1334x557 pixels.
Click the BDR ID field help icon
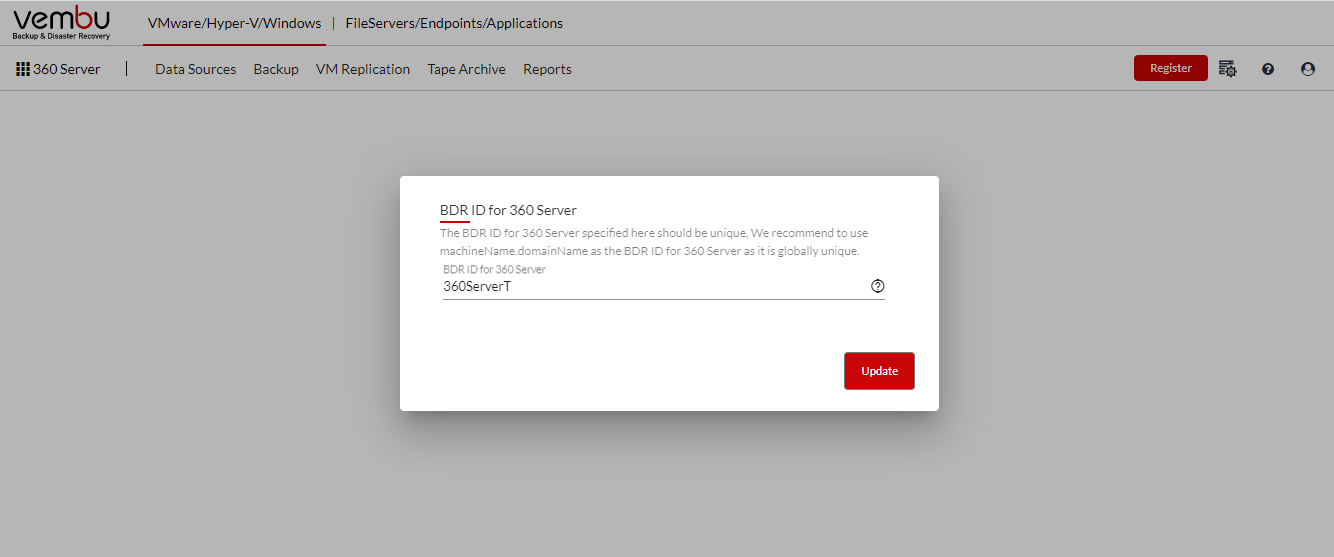(x=878, y=286)
